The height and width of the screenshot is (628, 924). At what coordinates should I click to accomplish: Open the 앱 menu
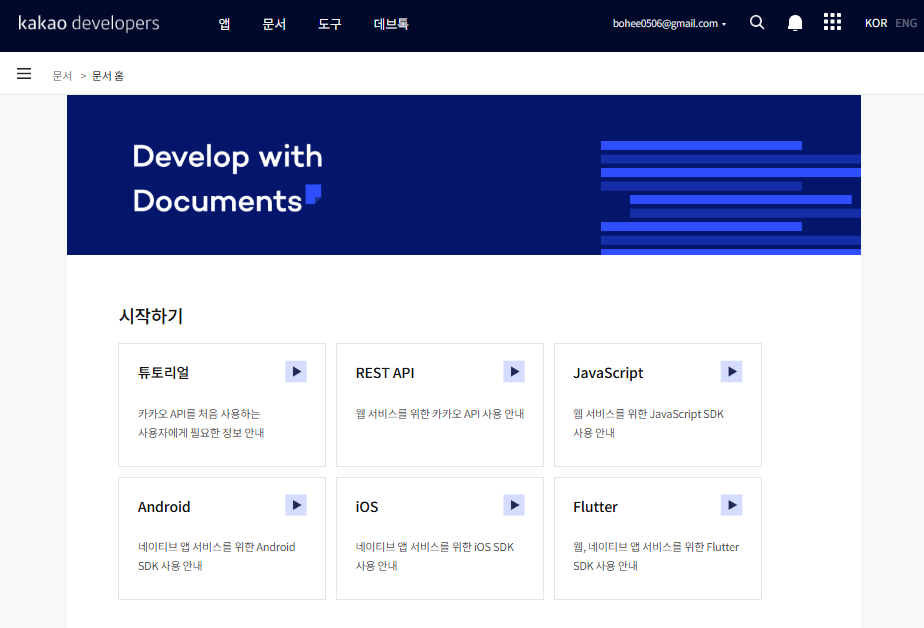[224, 24]
